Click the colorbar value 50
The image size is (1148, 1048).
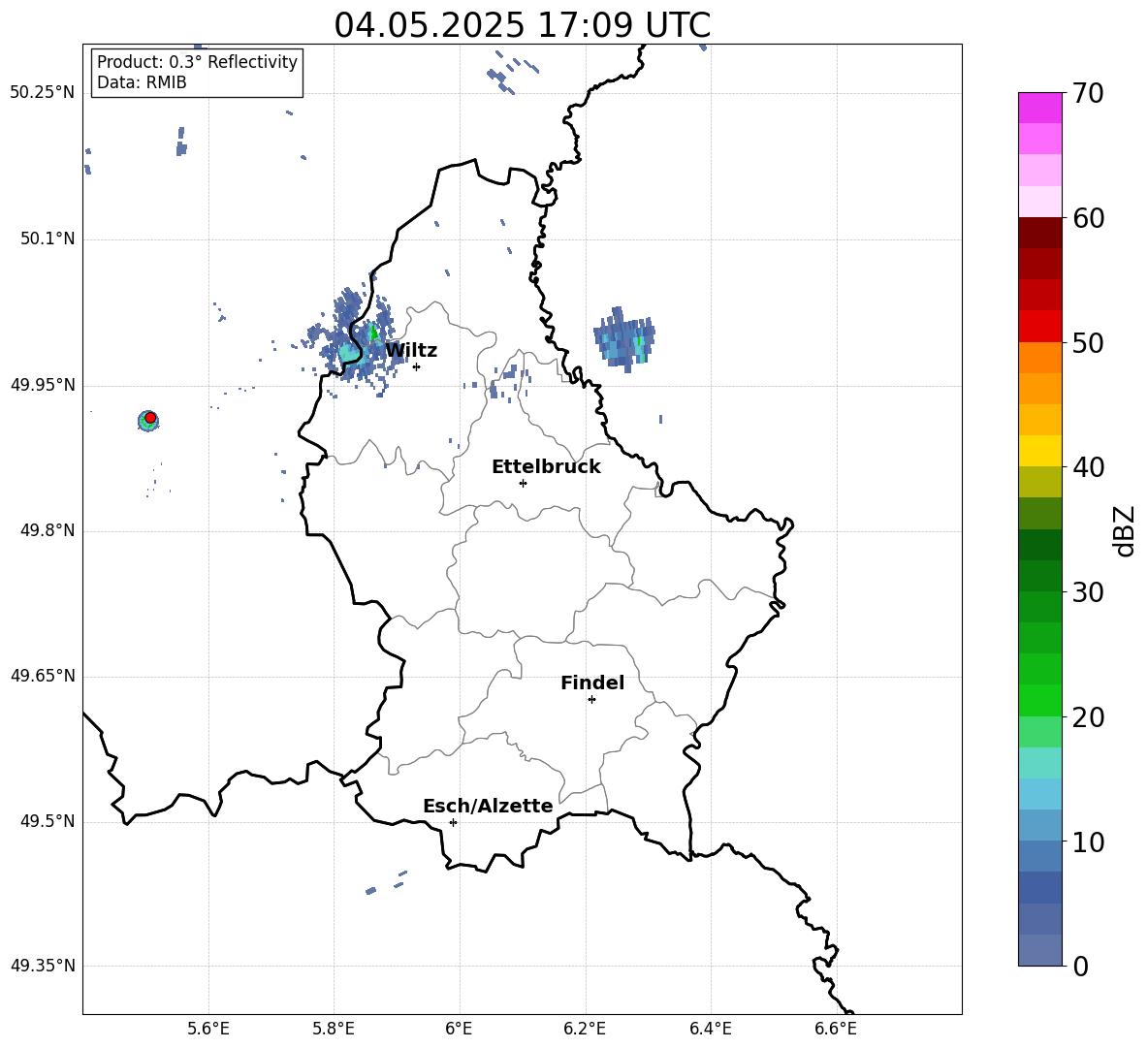pyautogui.click(x=1088, y=343)
